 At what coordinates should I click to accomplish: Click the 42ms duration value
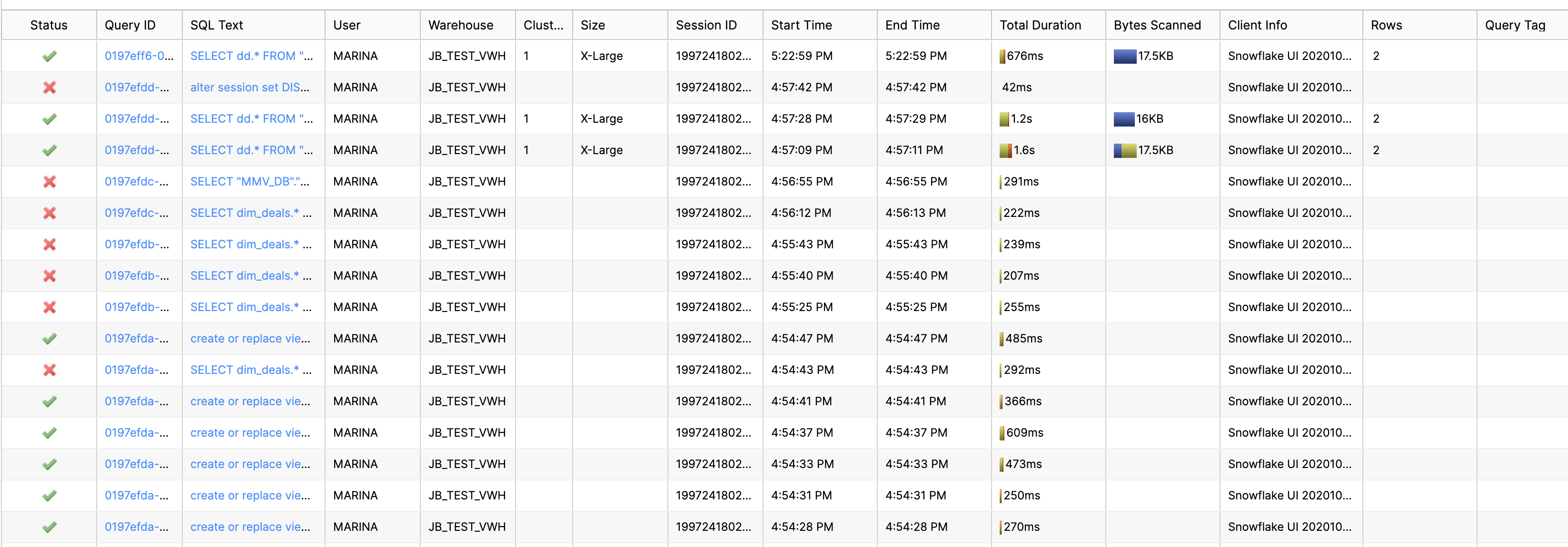(x=1016, y=88)
